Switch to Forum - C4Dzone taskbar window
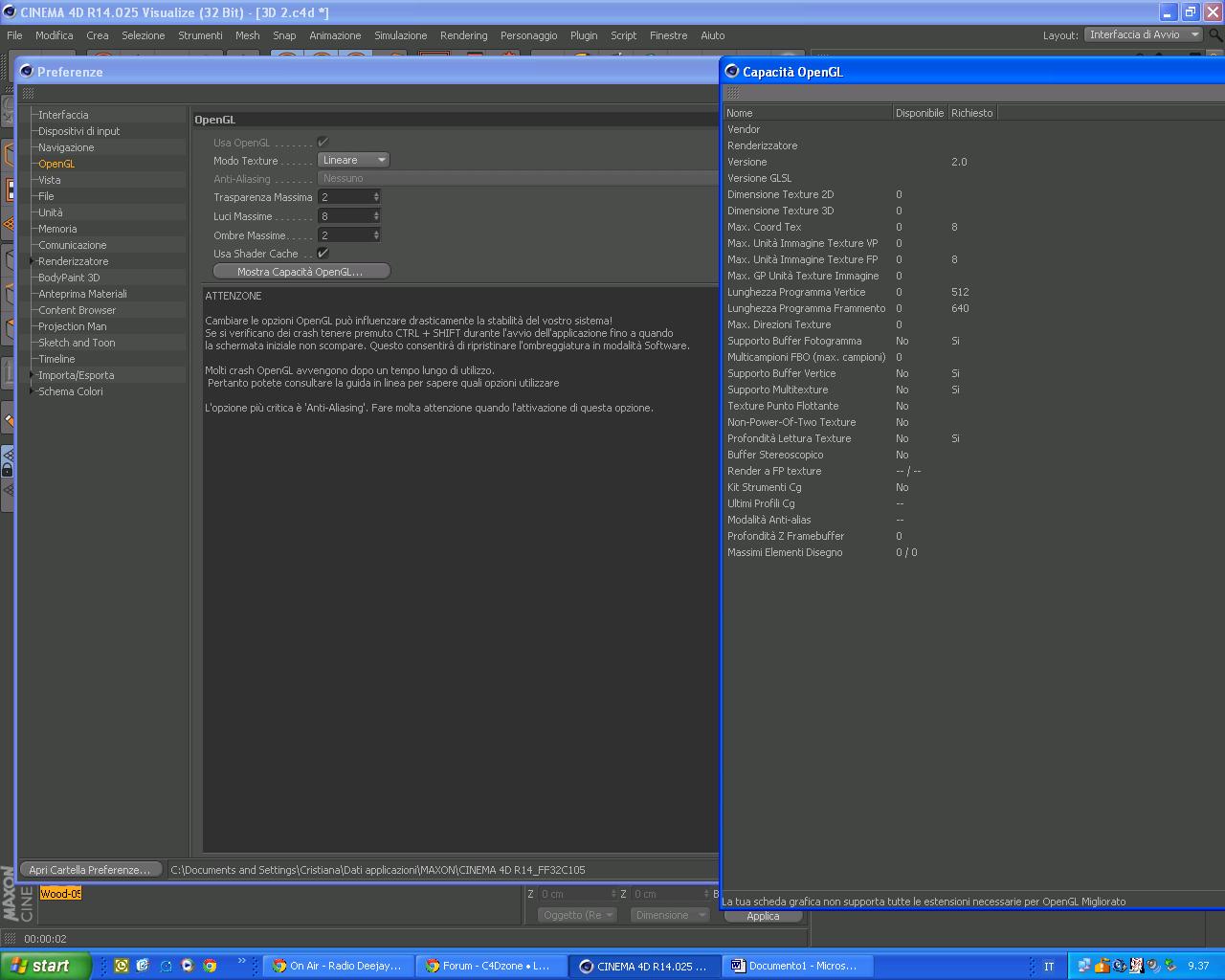 pyautogui.click(x=492, y=966)
